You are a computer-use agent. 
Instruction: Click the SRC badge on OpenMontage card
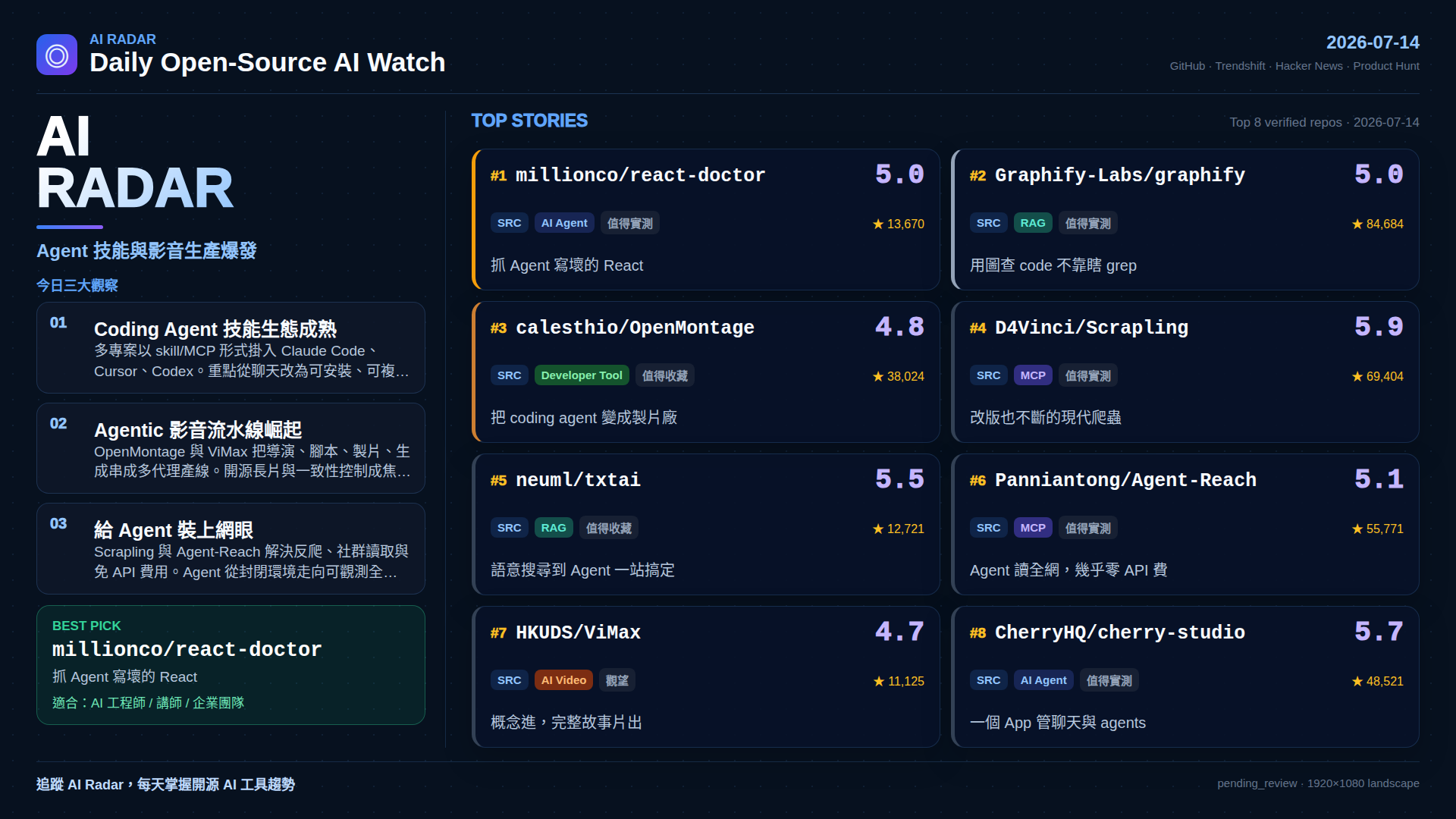click(x=510, y=375)
